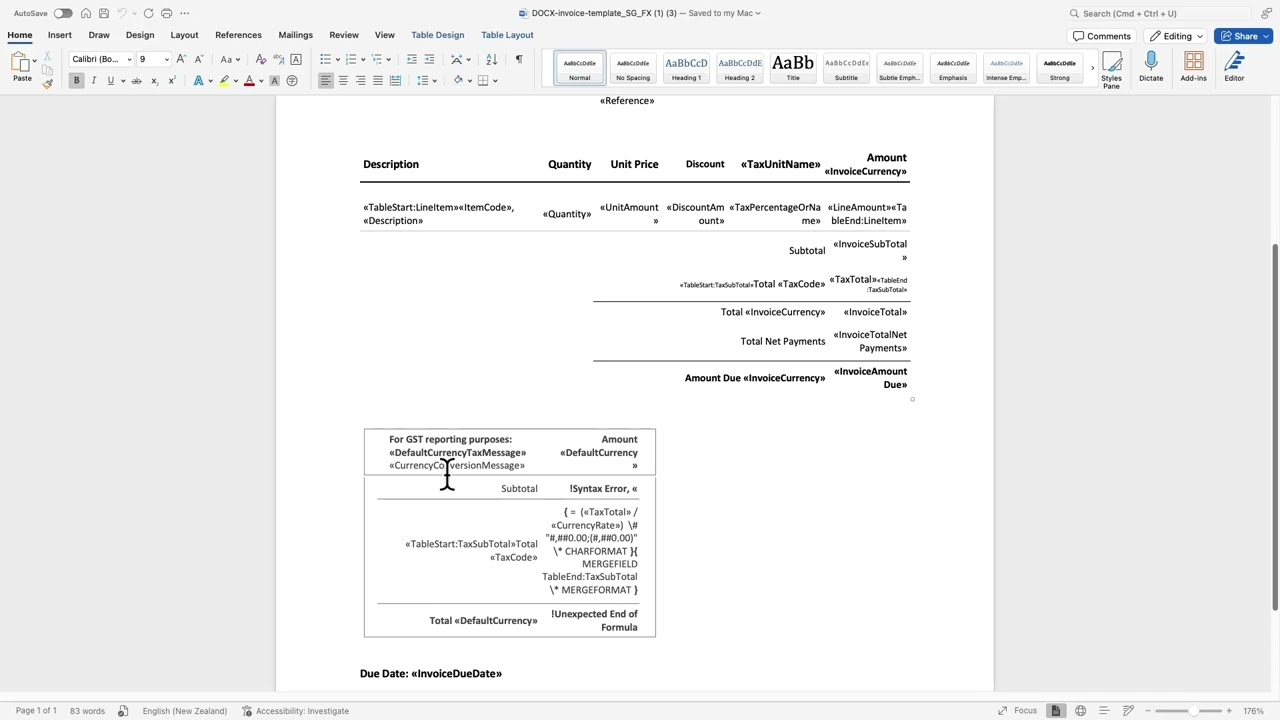Open the Paste button
The height and width of the screenshot is (720, 1280).
click(21, 67)
